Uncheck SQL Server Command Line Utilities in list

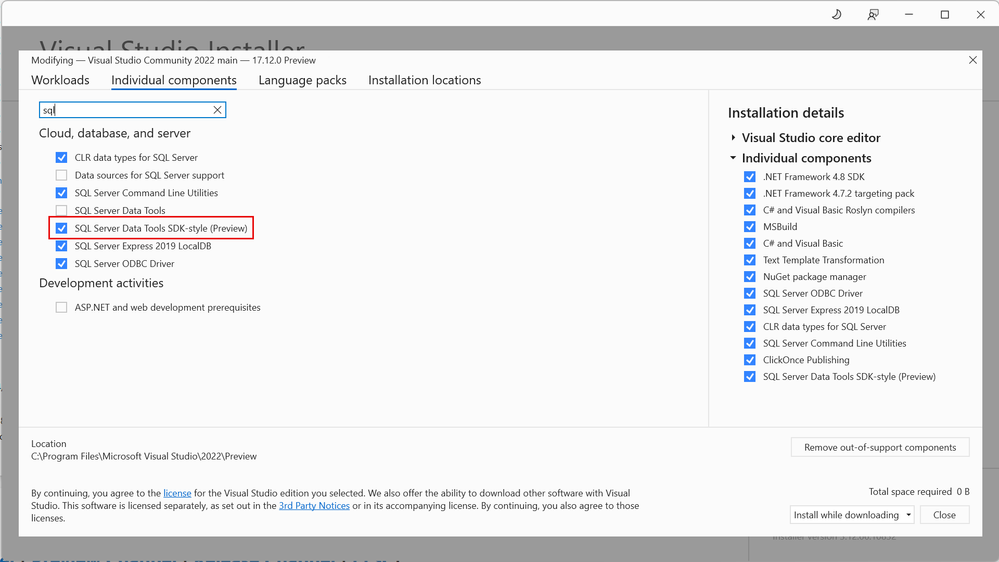tap(61, 193)
